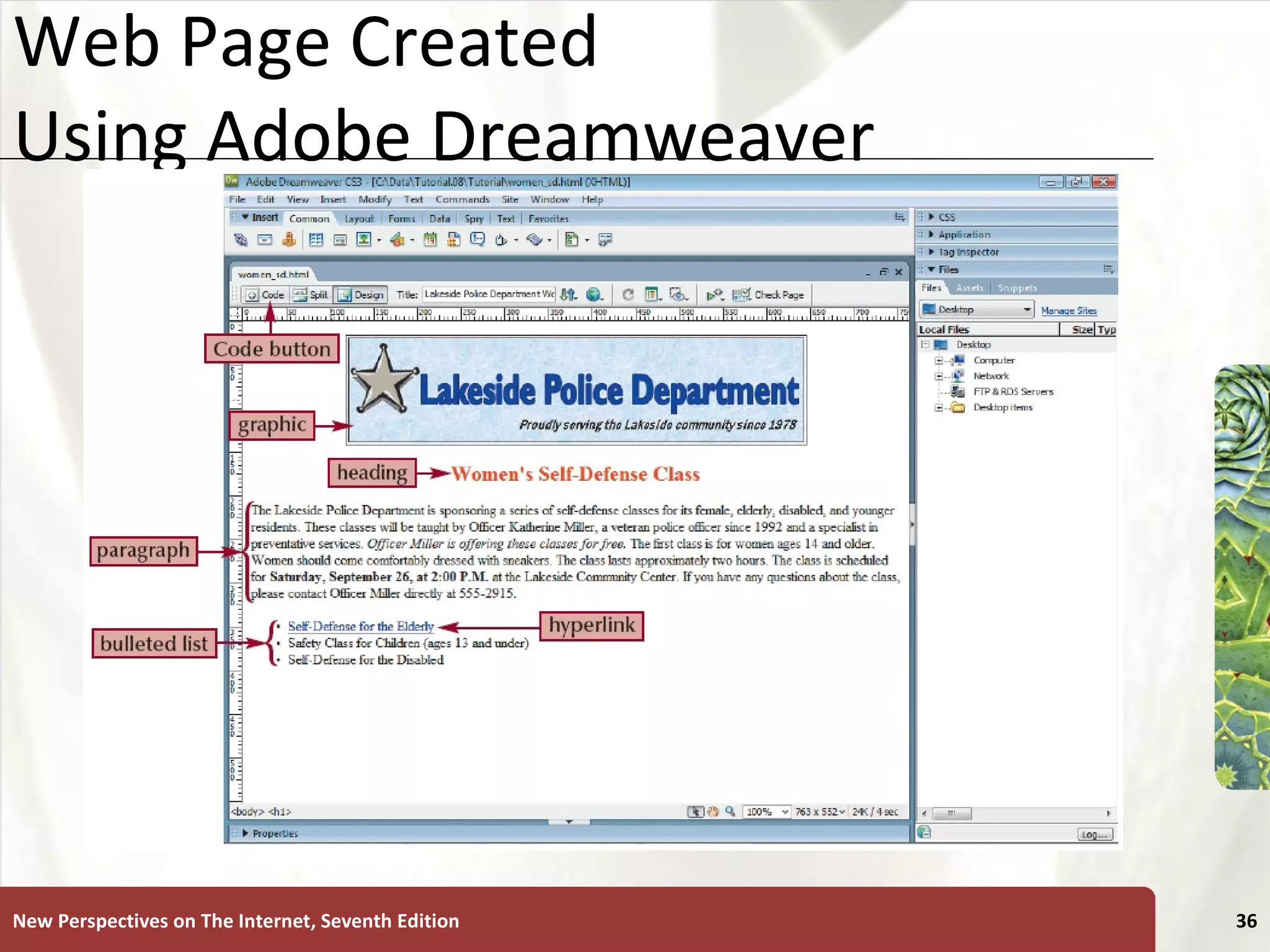Screen dimensions: 1270x952
Task: Click the Email Link icon in the Insert bar
Action: coord(265,240)
